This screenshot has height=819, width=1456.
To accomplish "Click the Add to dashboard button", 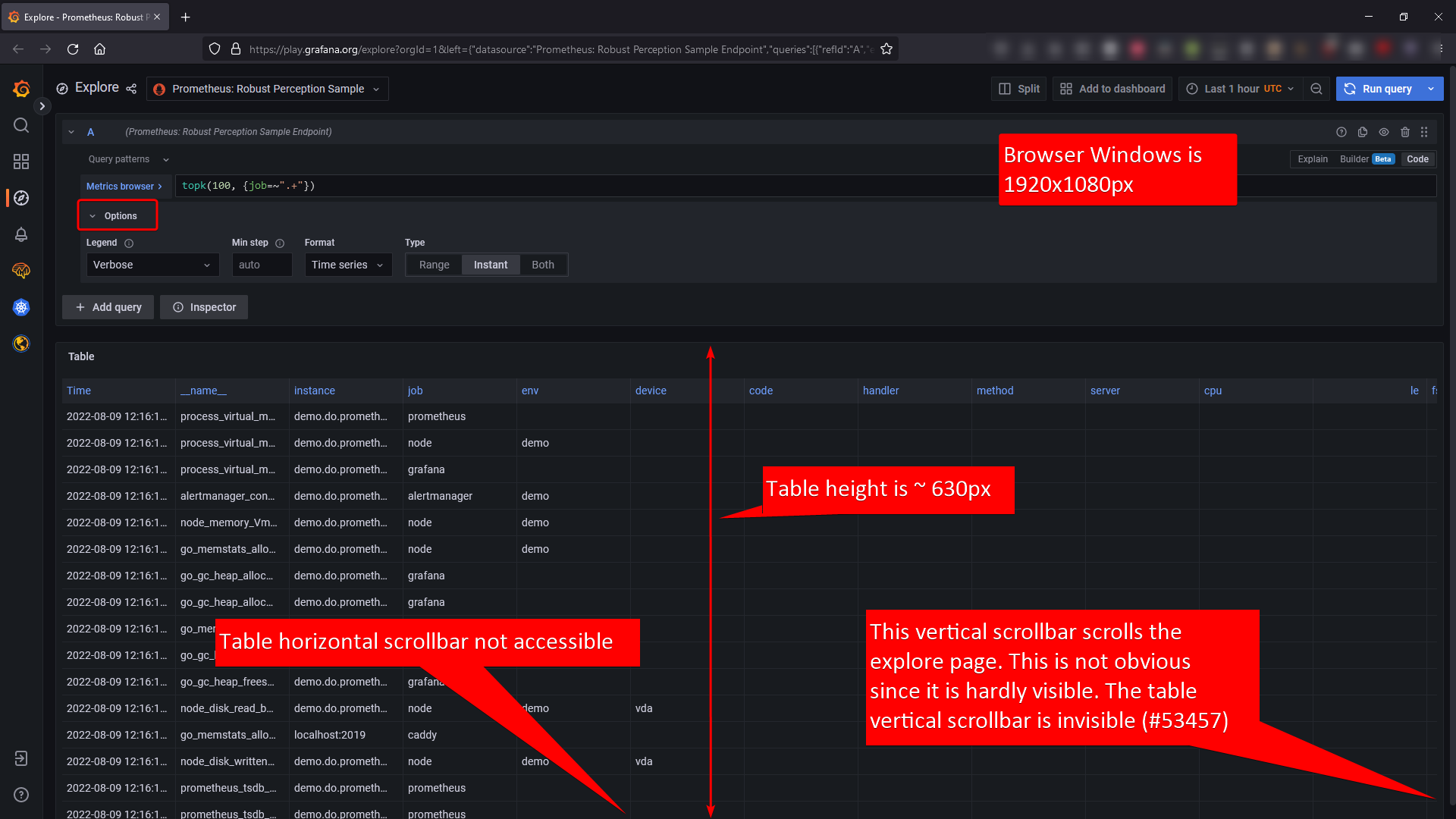I will click(x=1112, y=89).
